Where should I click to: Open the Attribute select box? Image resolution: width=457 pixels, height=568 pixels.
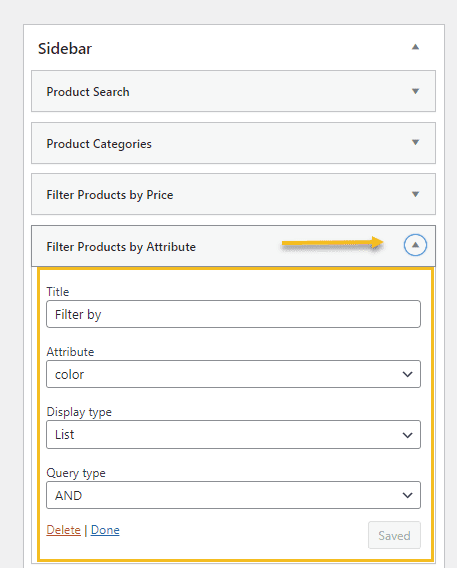coord(233,374)
